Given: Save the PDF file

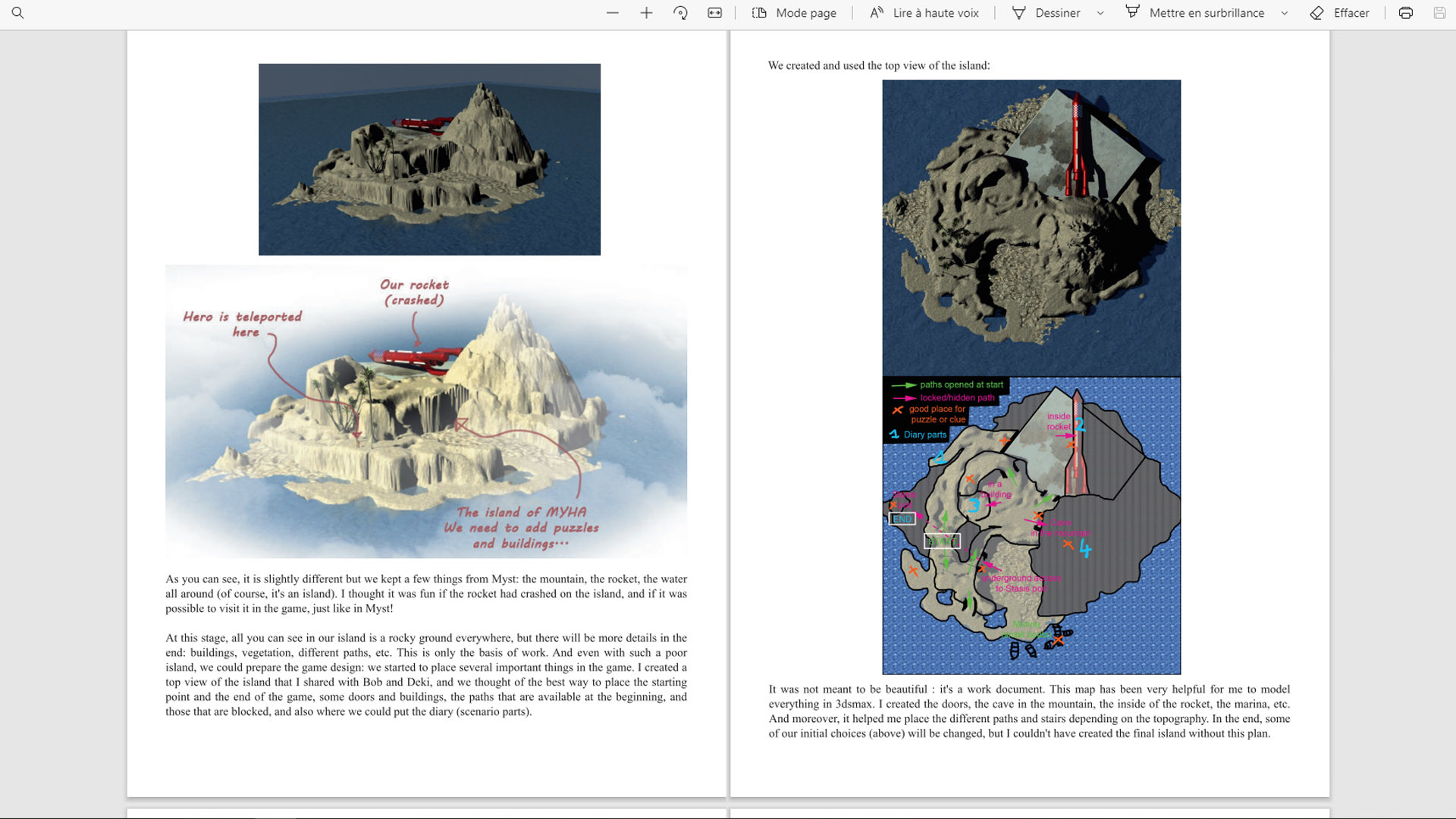Looking at the screenshot, I should [1439, 13].
